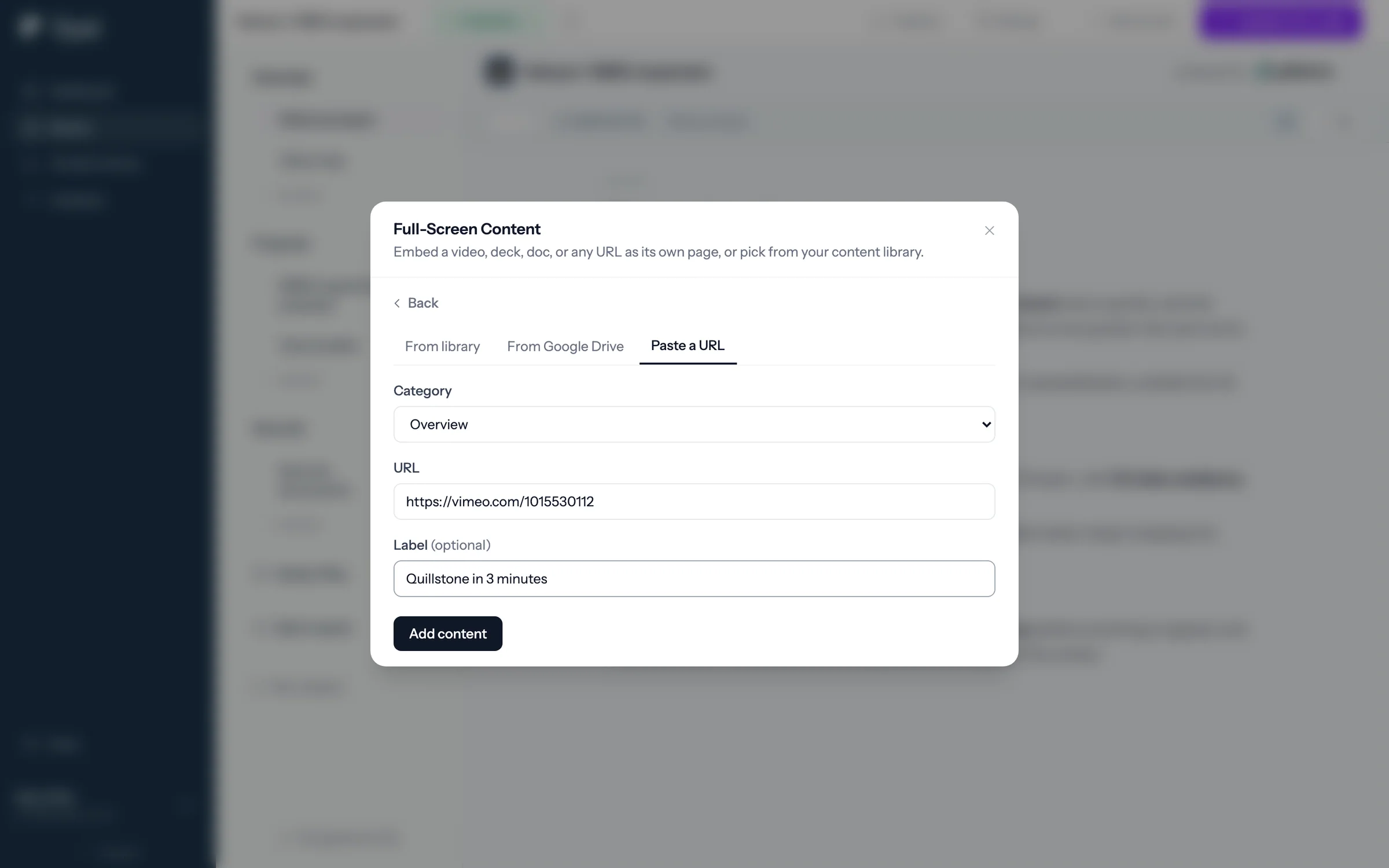Switch to the From Google Drive tab
This screenshot has height=868, width=1389.
(x=565, y=346)
